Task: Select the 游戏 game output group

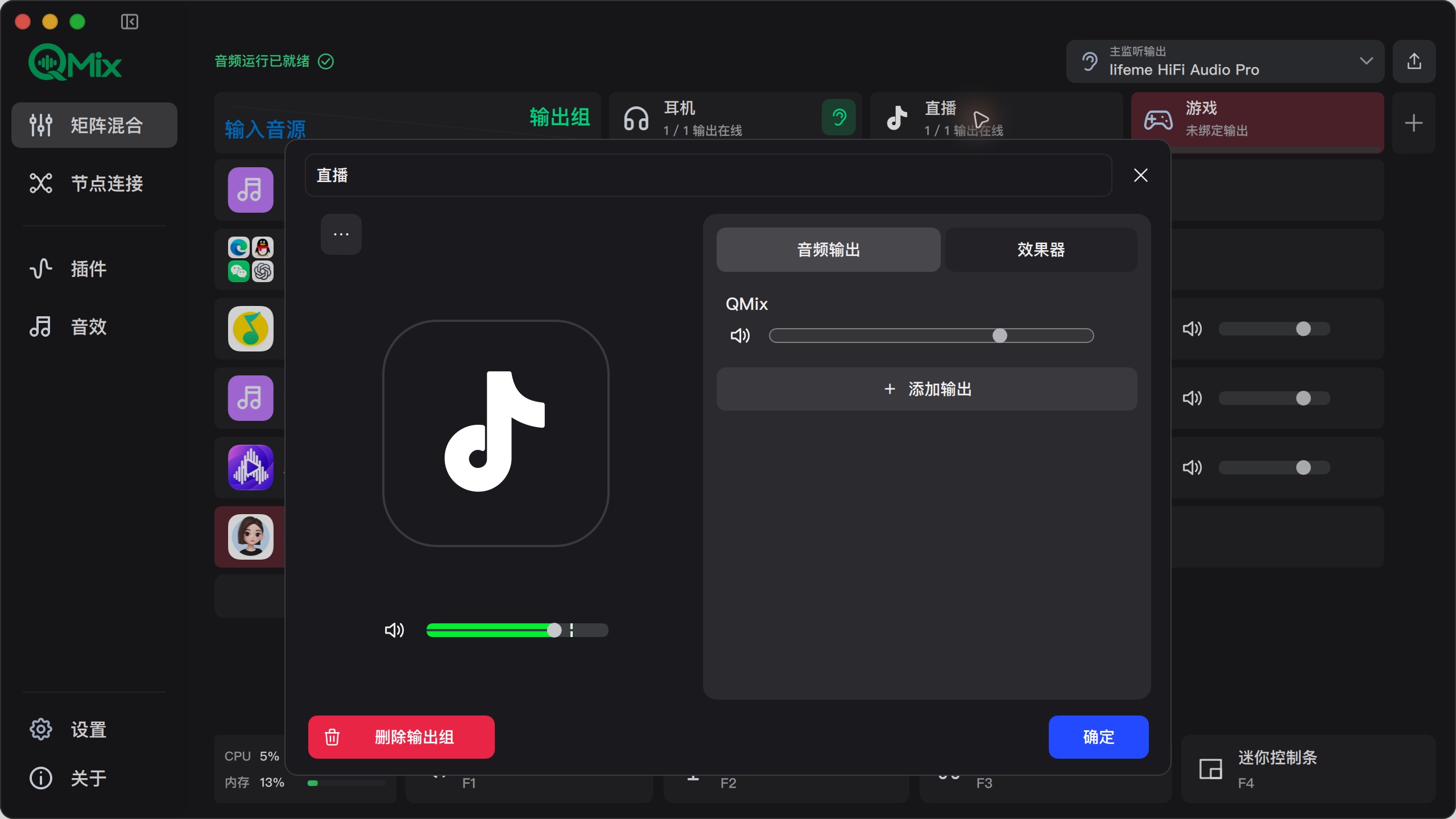Action: click(x=1258, y=122)
